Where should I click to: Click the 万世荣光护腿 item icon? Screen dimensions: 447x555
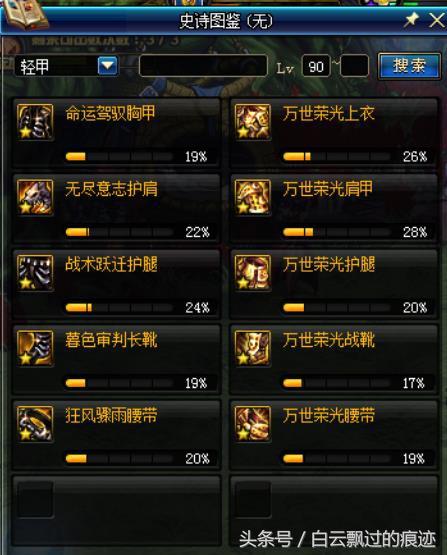pyautogui.click(x=253, y=273)
